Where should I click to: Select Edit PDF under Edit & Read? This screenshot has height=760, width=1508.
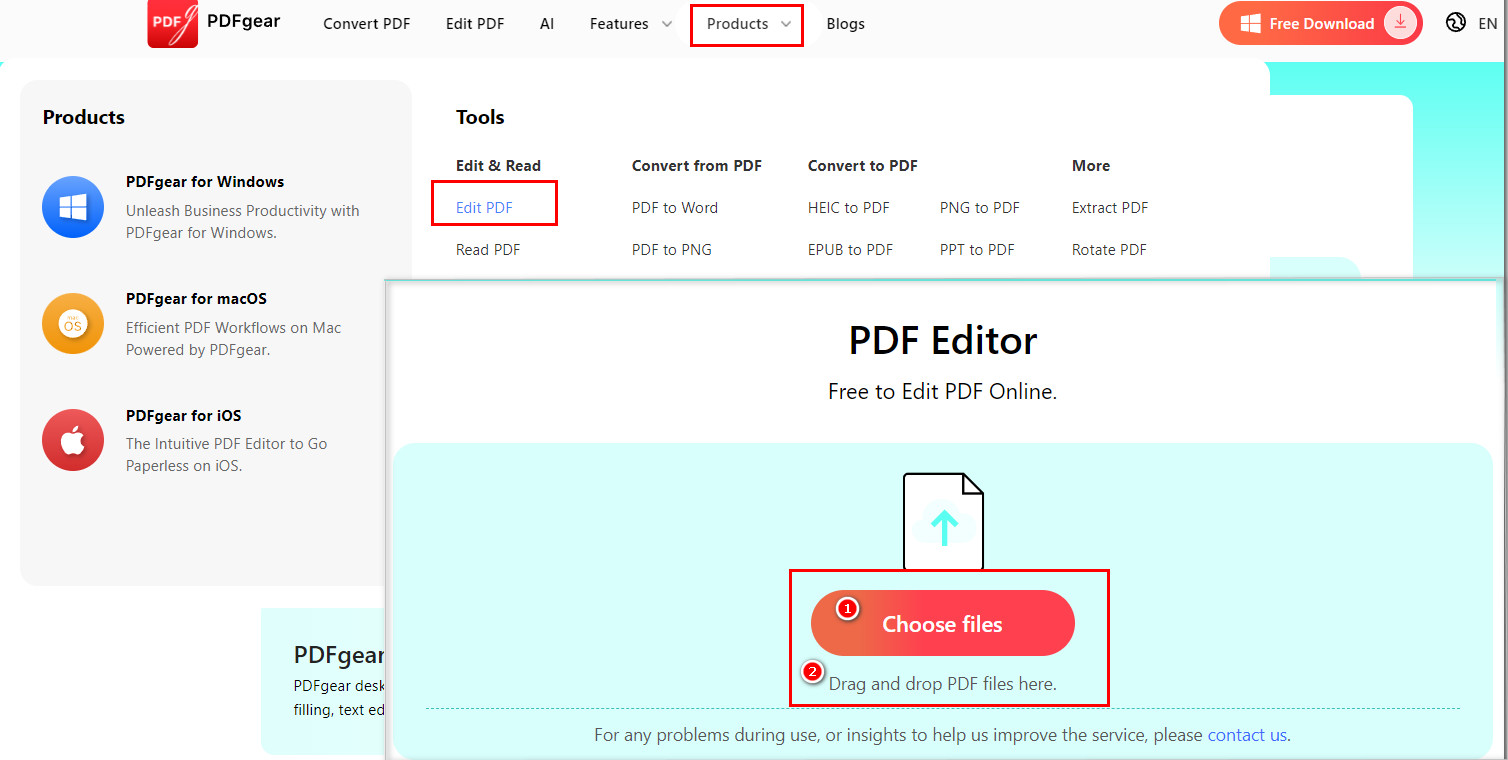(x=484, y=208)
